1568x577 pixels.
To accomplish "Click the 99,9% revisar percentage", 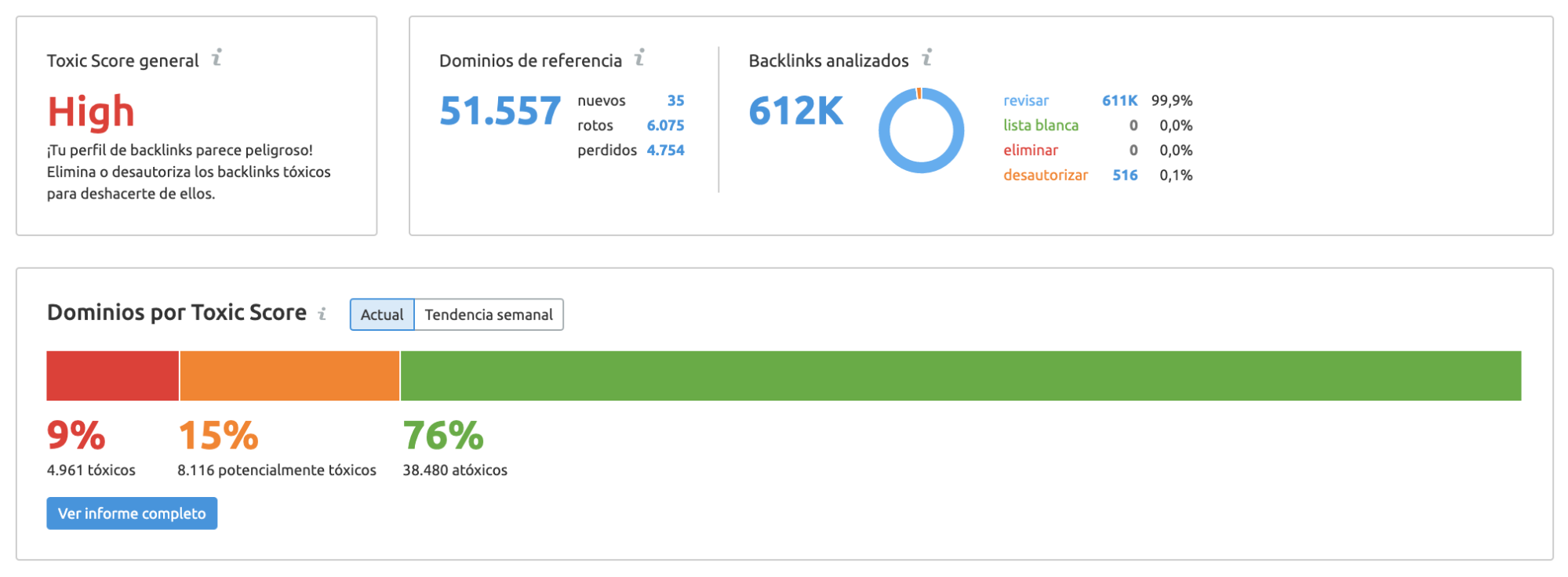I will (1172, 100).
